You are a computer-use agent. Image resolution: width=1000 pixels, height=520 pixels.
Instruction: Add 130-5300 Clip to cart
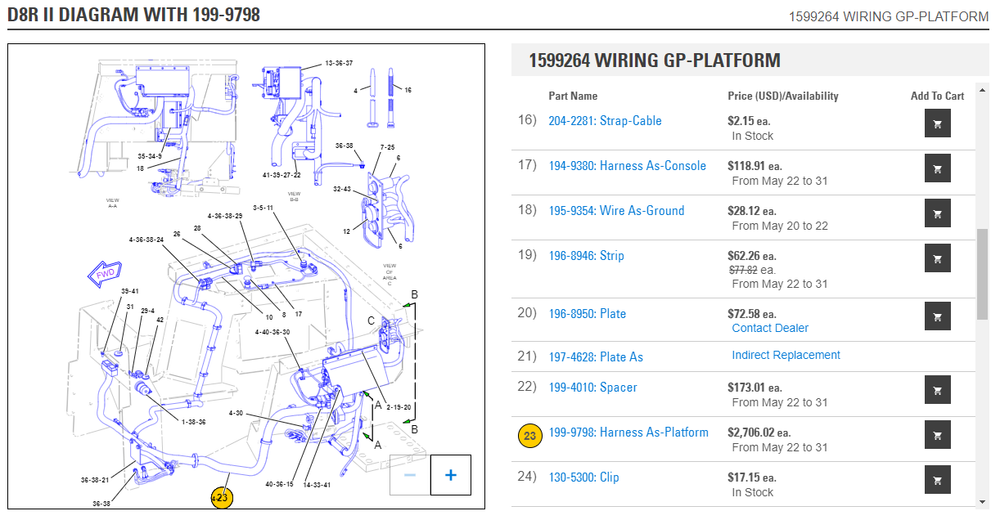tap(938, 480)
